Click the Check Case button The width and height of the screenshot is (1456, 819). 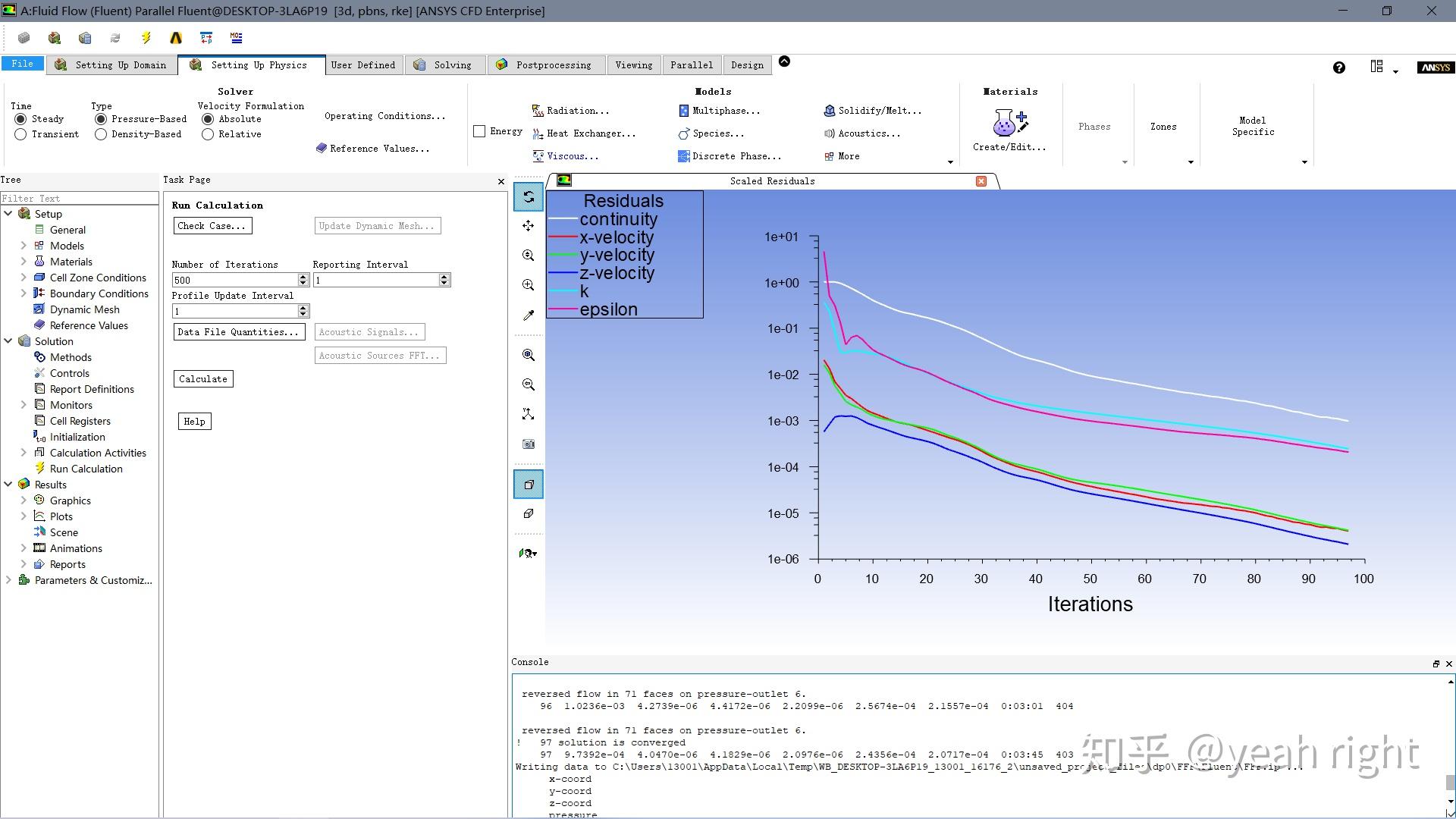click(212, 226)
